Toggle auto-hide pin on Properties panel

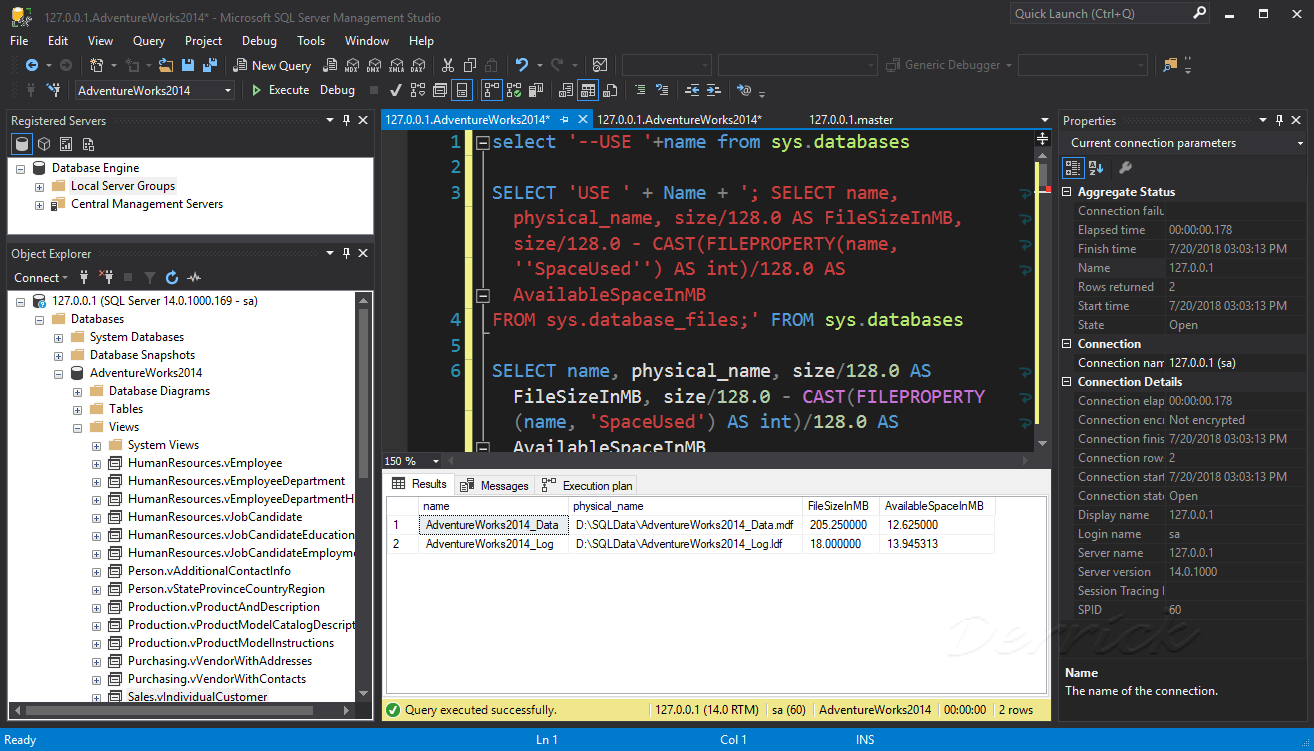(1279, 120)
